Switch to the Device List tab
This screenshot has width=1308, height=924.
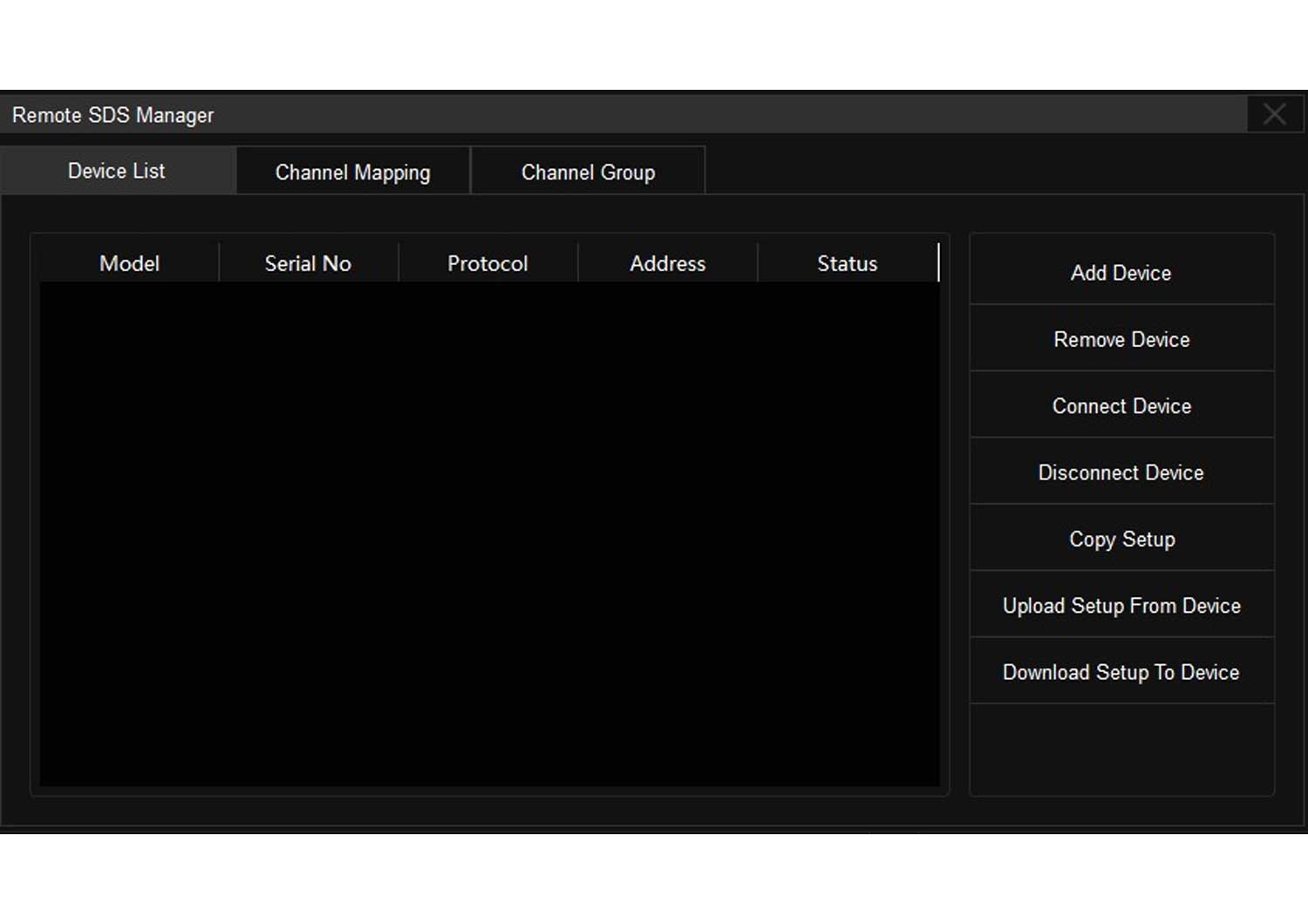[x=117, y=171]
